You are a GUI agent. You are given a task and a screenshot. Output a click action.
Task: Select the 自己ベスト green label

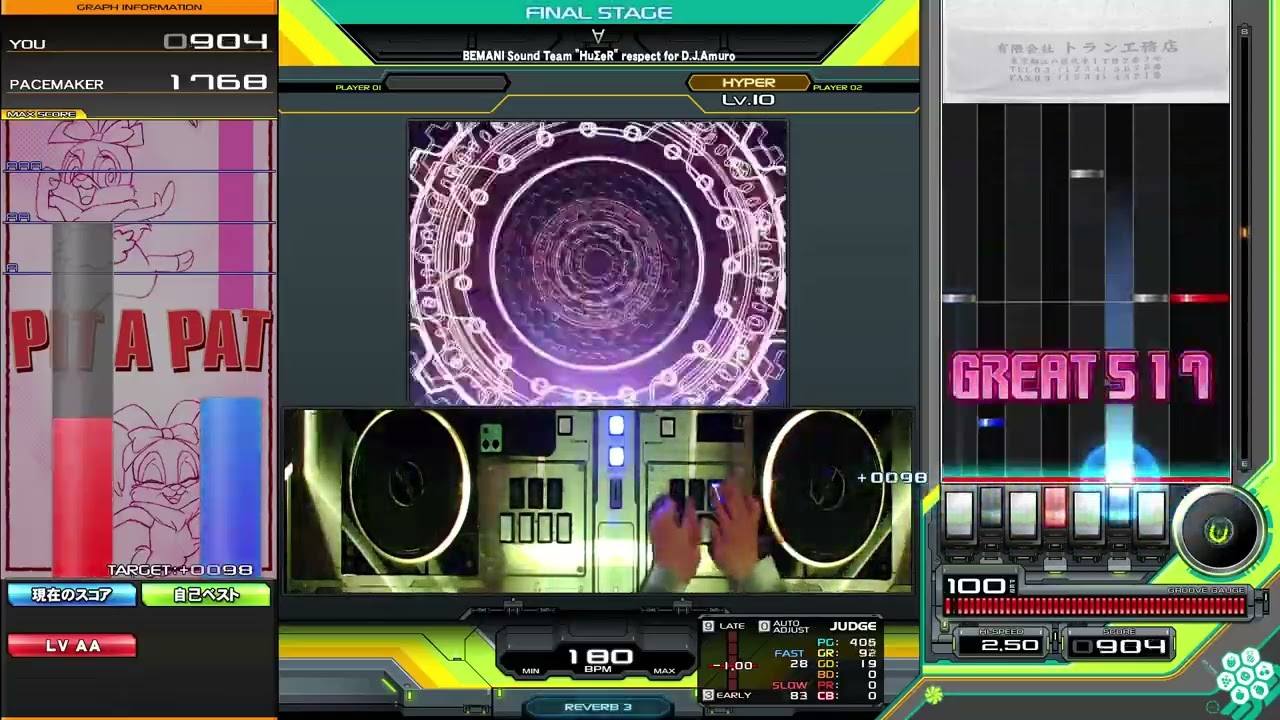pos(206,595)
